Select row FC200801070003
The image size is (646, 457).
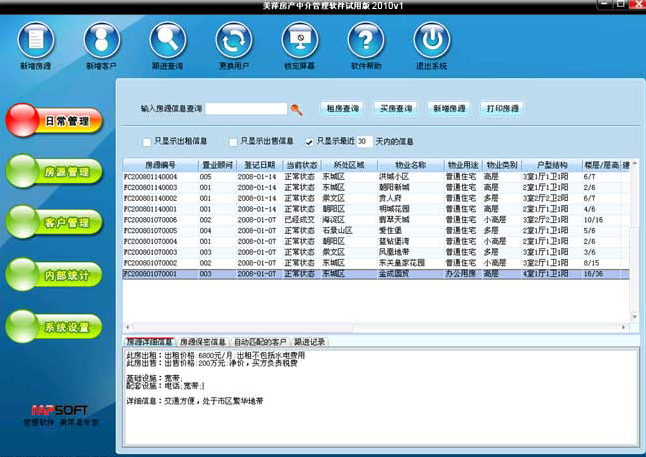pyautogui.click(x=376, y=252)
